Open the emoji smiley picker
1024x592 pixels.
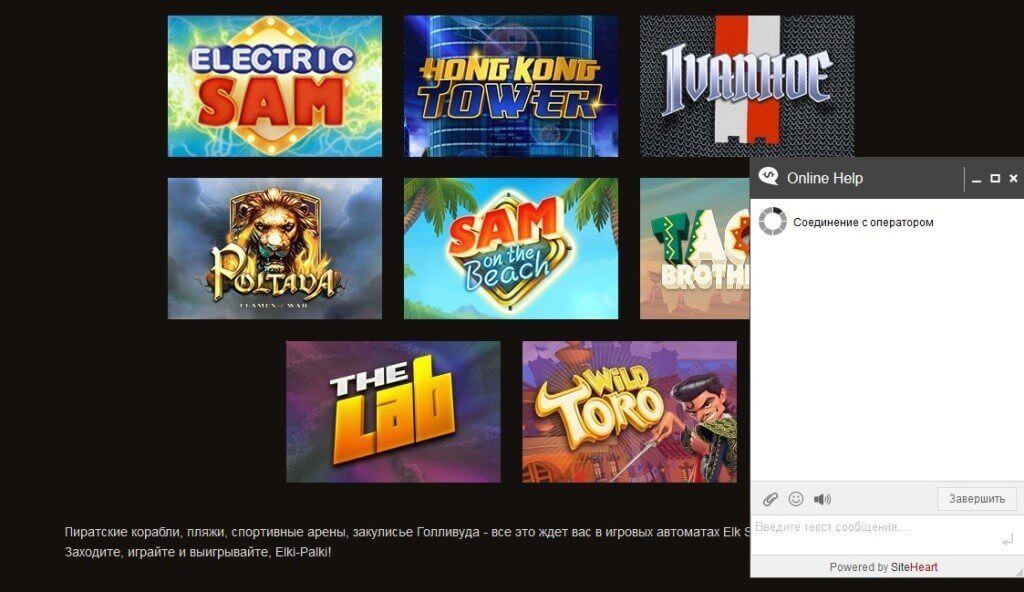[795, 499]
